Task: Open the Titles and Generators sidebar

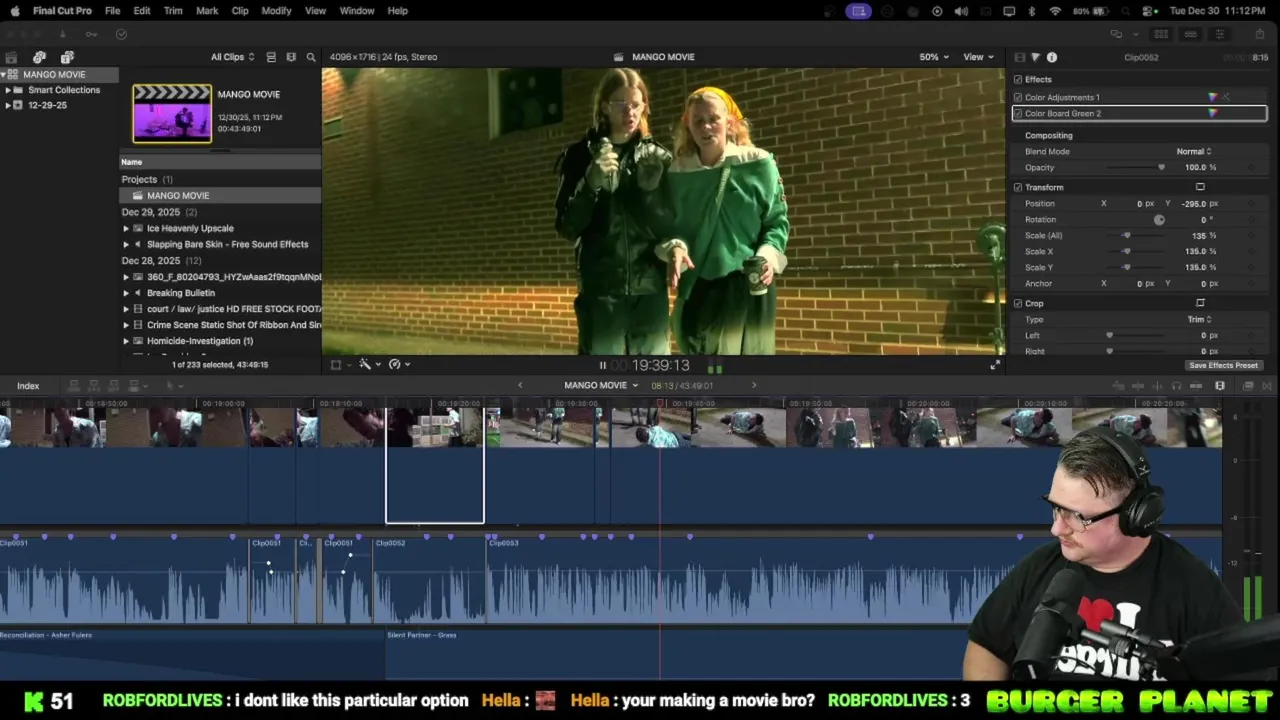Action: [x=67, y=57]
